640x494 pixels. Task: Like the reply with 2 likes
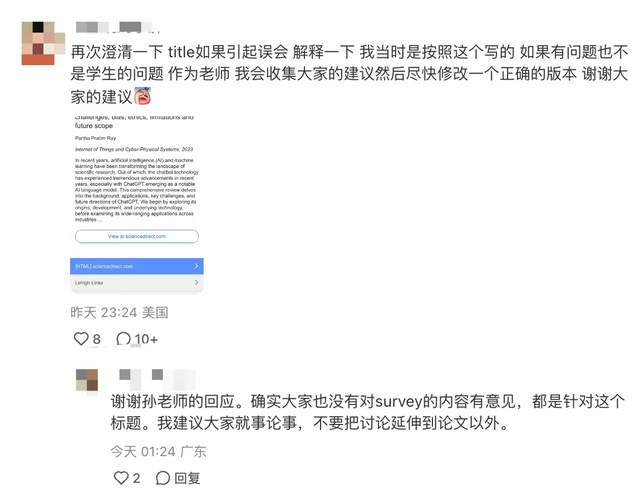(121, 477)
